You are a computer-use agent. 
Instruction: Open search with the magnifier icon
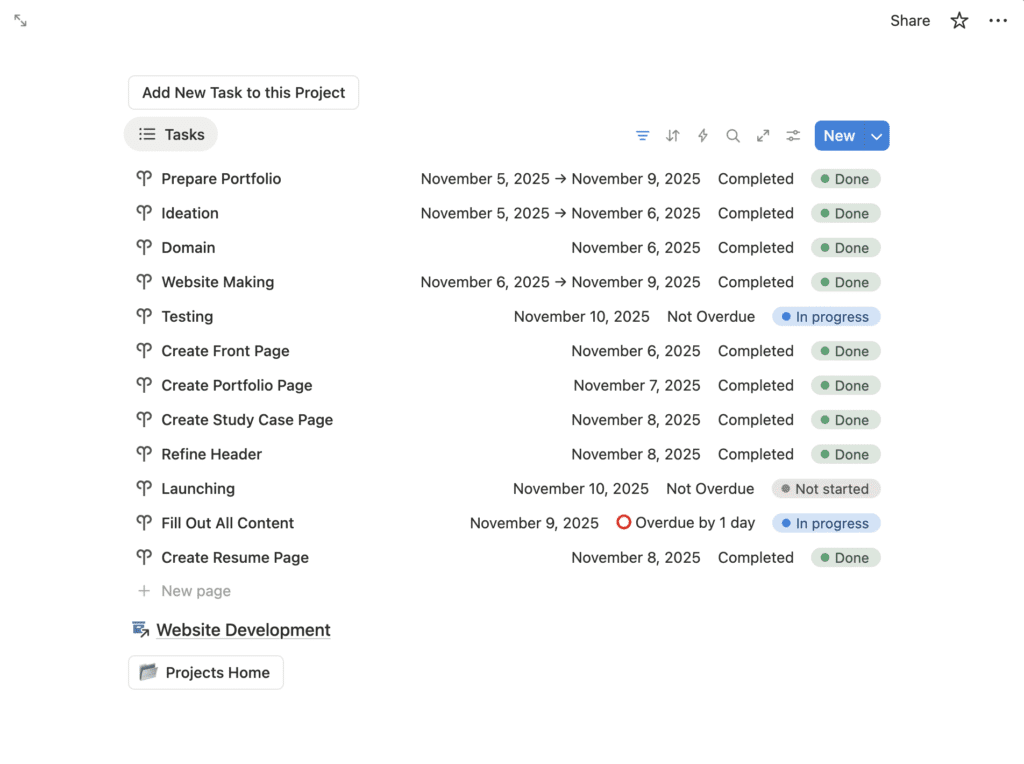click(x=733, y=136)
